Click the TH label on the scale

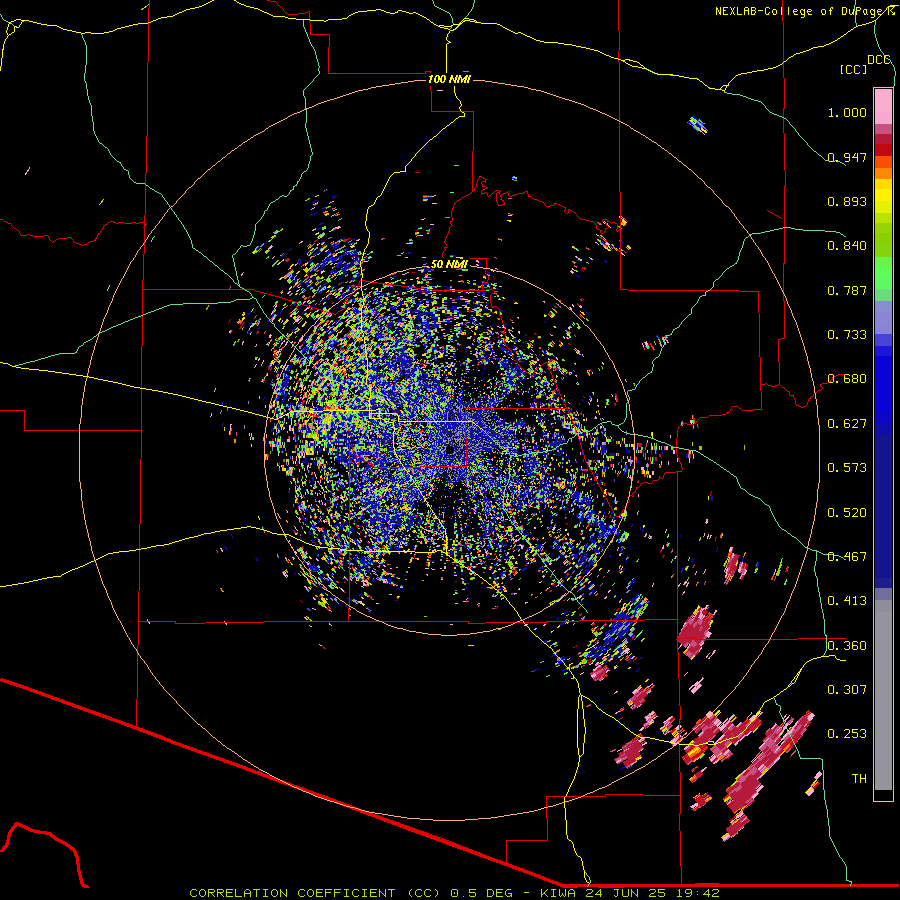coord(859,779)
